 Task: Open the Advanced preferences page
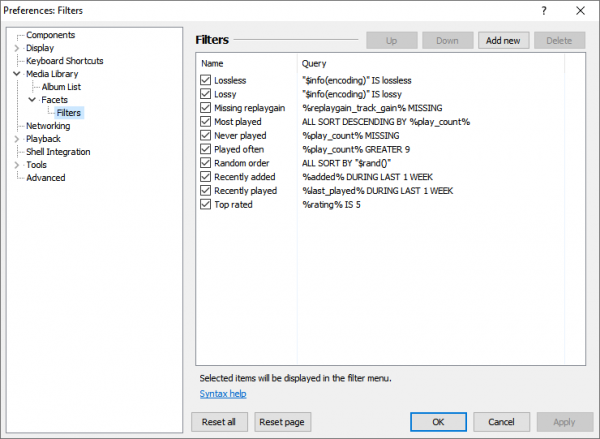46,178
